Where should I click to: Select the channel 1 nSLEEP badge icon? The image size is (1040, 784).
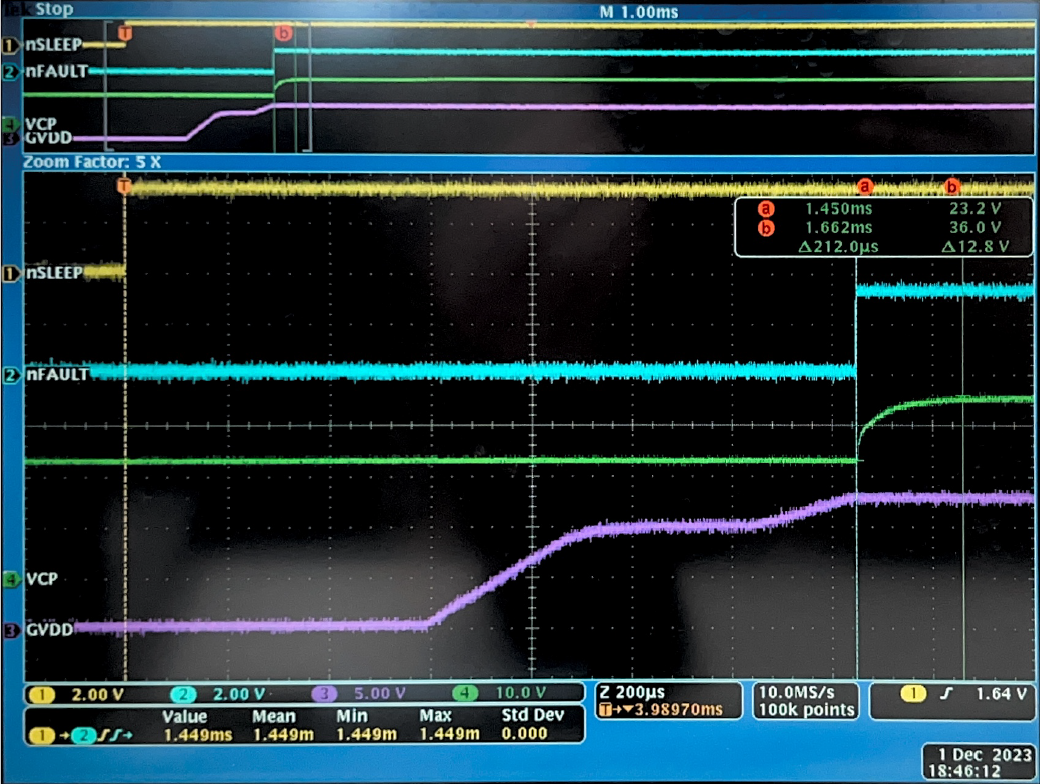(10, 271)
